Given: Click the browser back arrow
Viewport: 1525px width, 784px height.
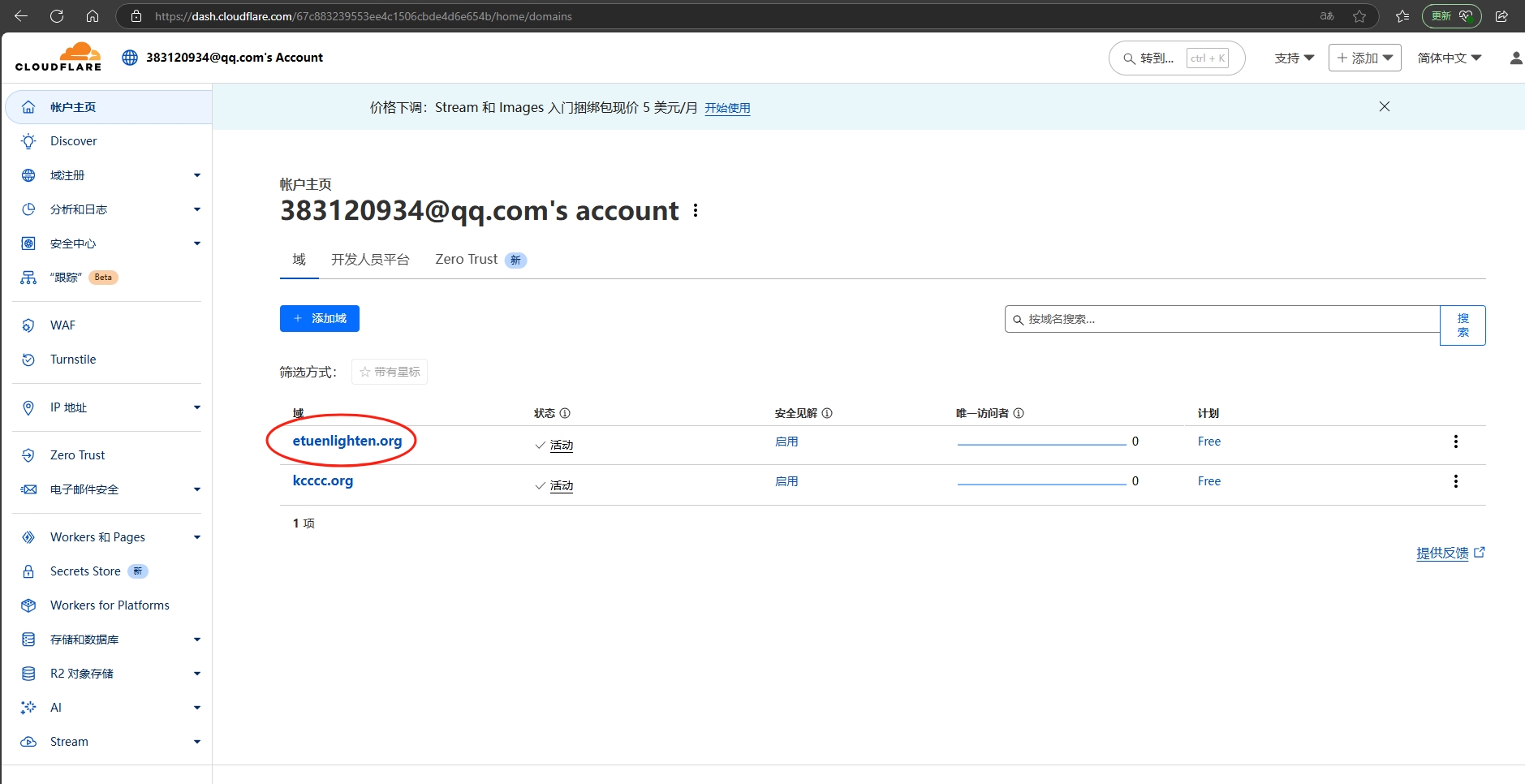Looking at the screenshot, I should (21, 15).
